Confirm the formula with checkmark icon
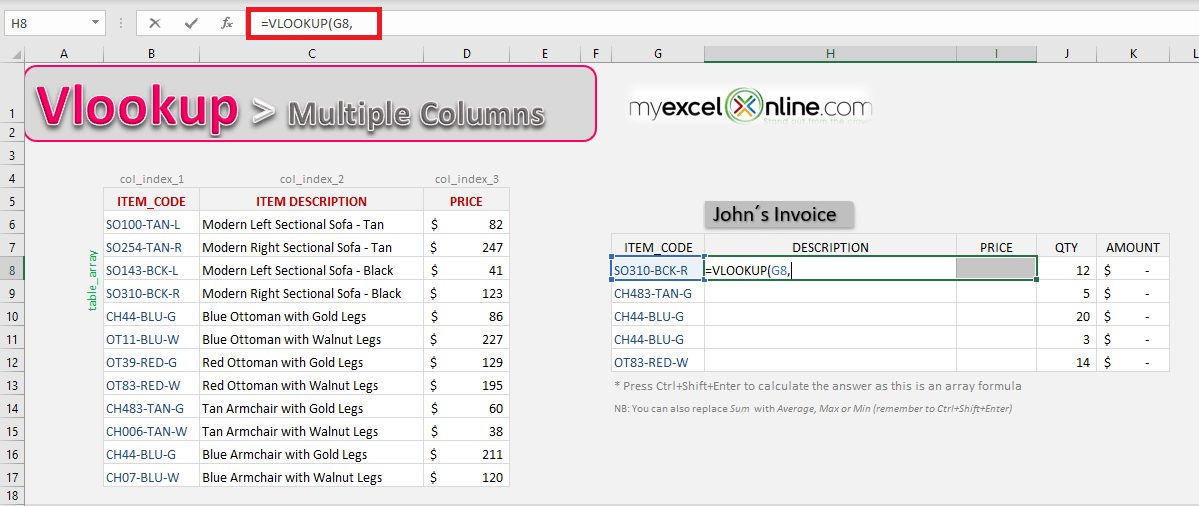This screenshot has width=1199, height=506. click(x=191, y=24)
